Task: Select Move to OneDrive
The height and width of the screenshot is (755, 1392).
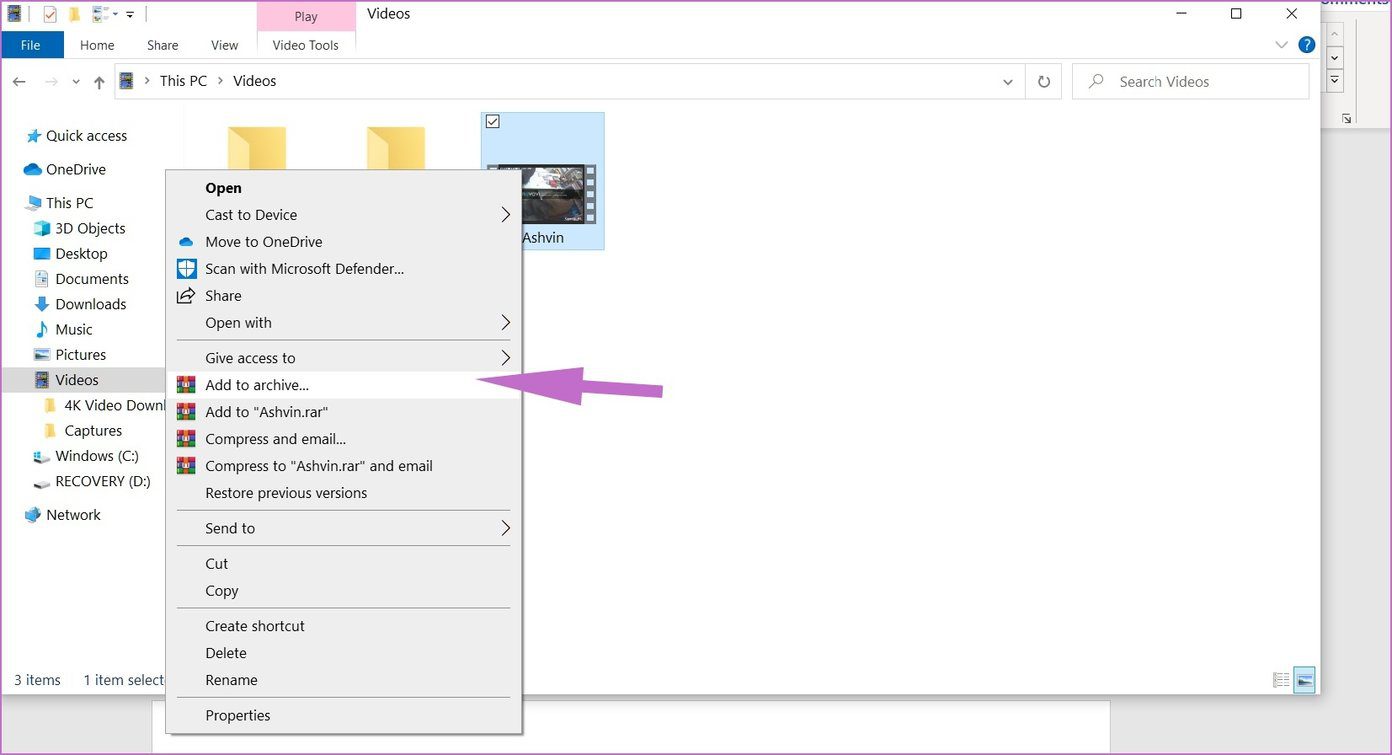Action: tap(343, 242)
